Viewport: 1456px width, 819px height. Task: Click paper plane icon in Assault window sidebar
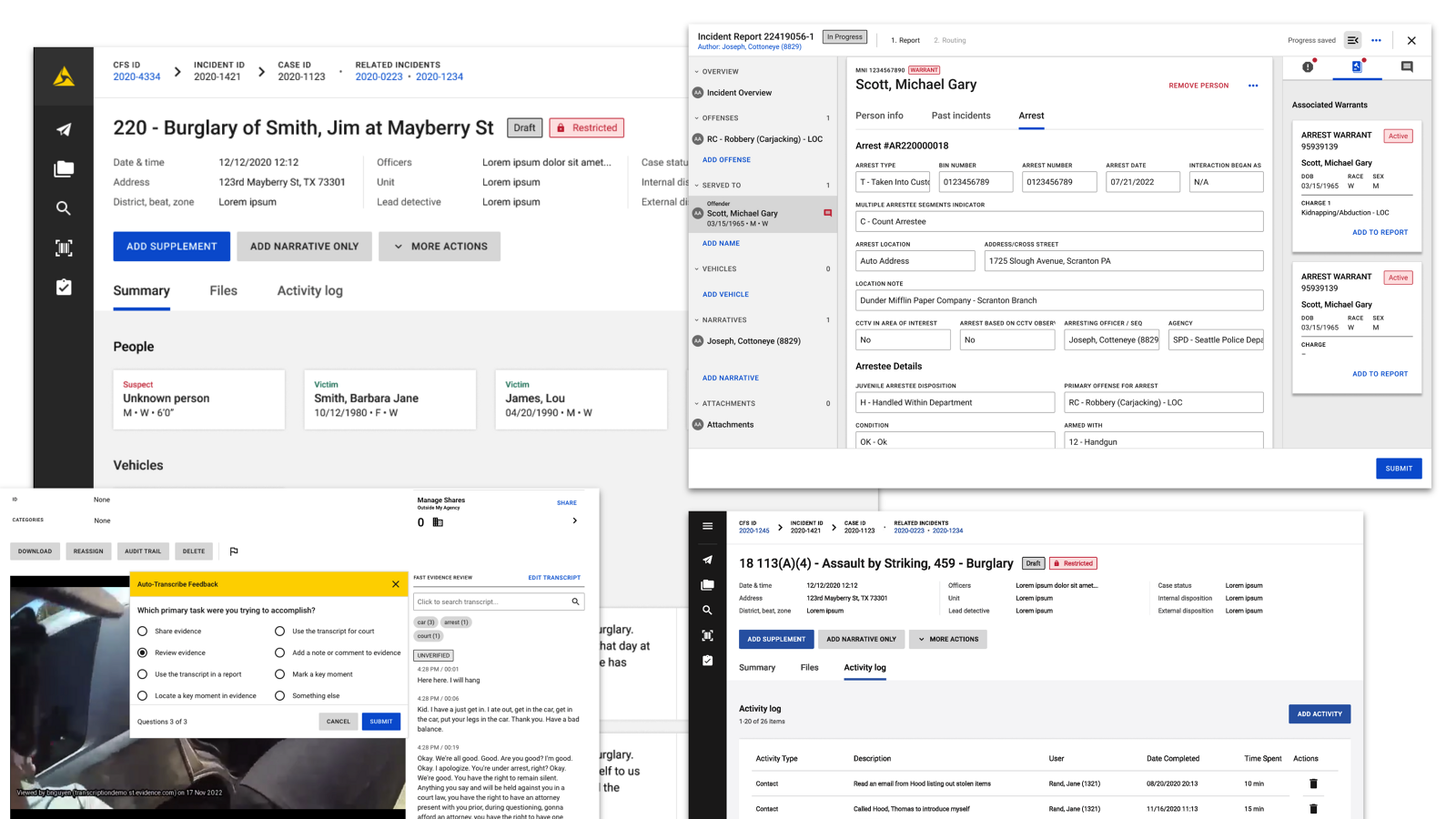coord(707,560)
